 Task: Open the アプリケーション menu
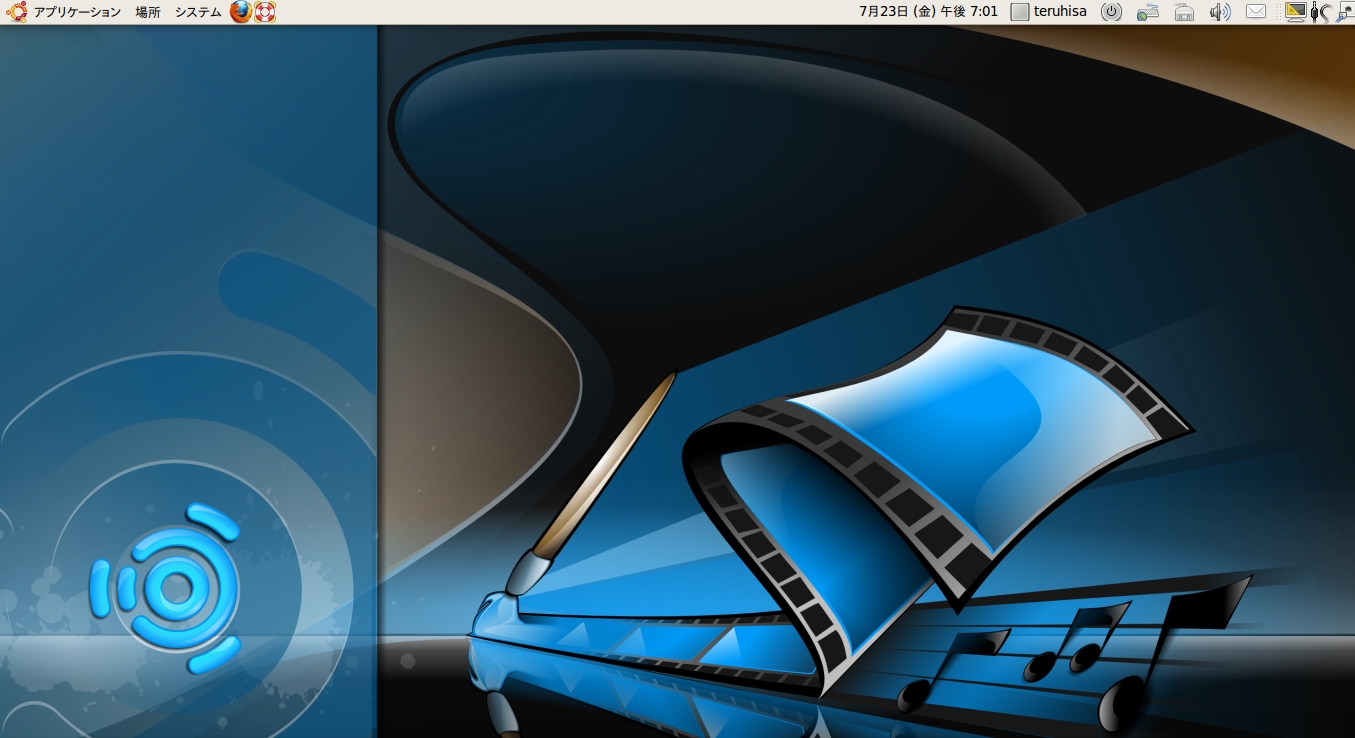click(77, 12)
